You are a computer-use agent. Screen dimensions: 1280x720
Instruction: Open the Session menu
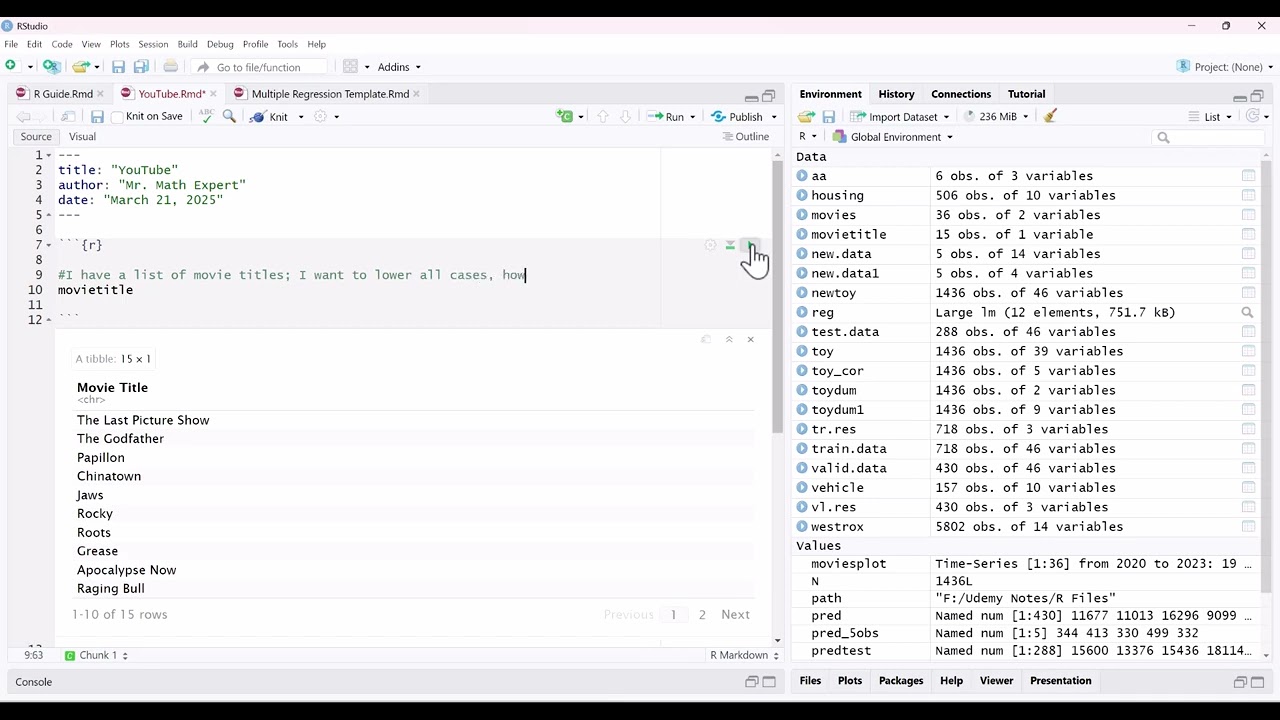point(153,44)
